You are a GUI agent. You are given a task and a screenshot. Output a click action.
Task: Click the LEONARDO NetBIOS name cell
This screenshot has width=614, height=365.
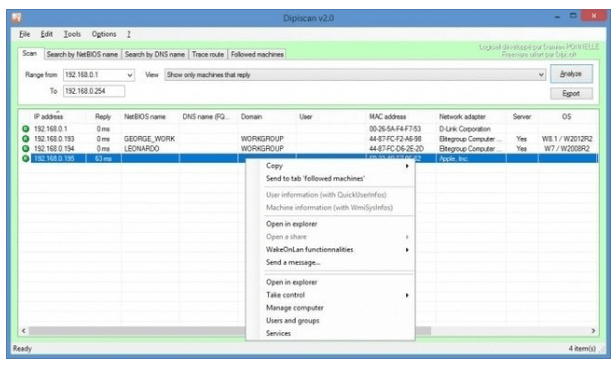[x=141, y=148]
